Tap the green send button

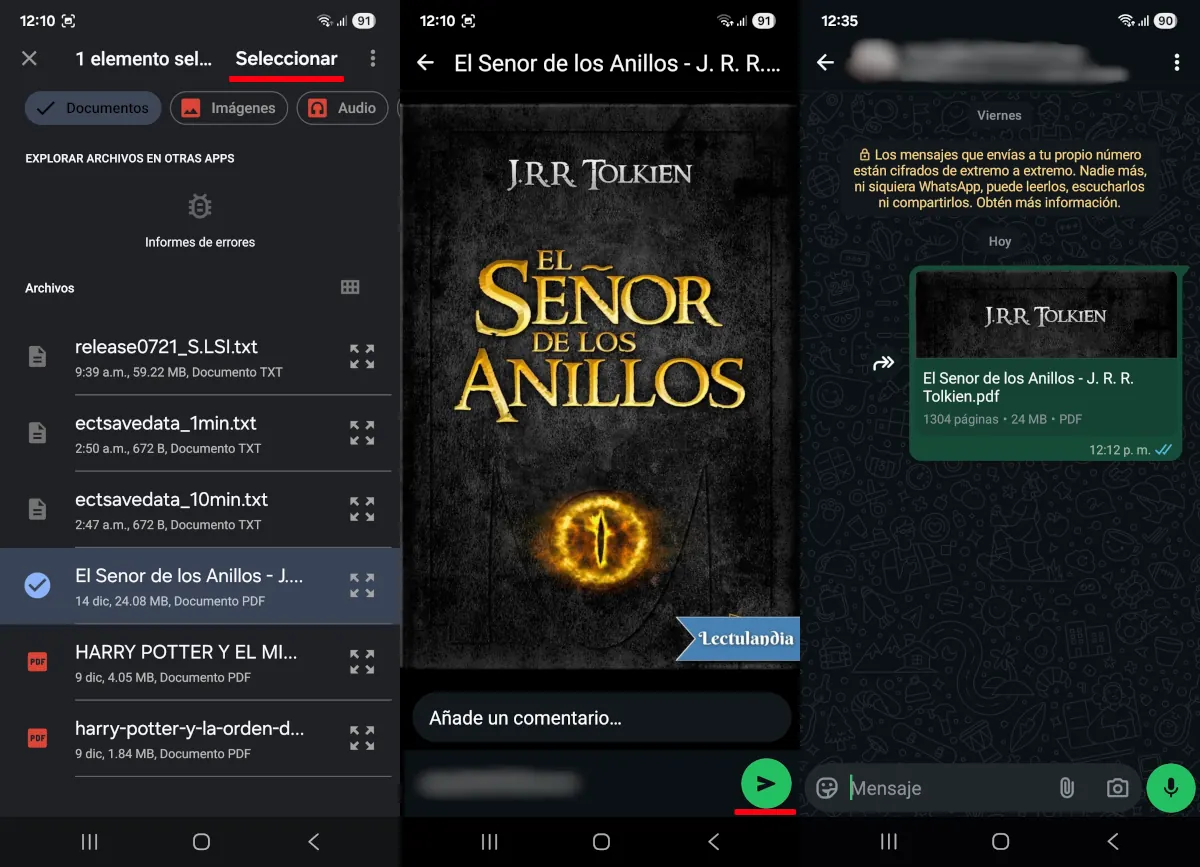coord(765,784)
